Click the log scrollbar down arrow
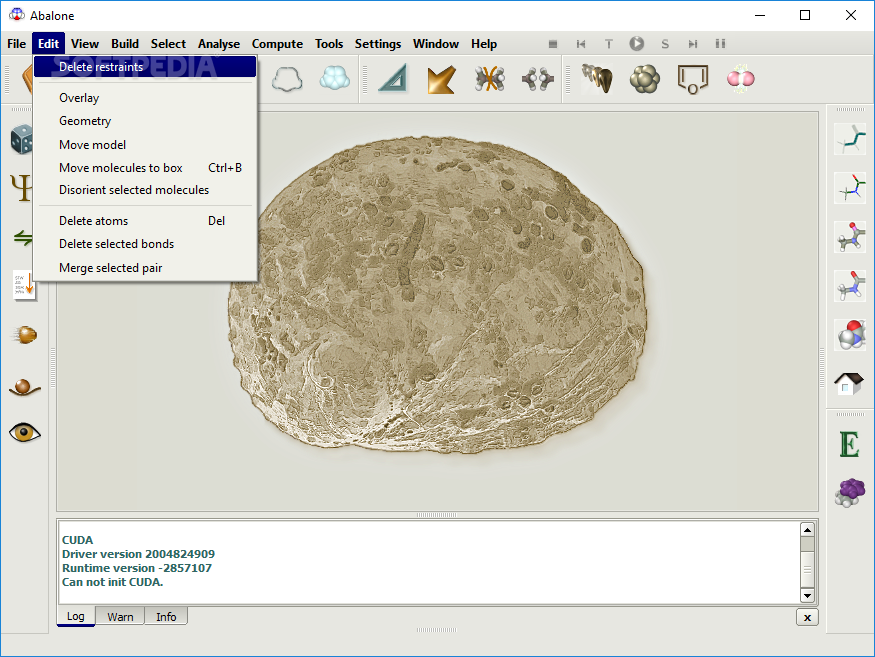The image size is (875, 657). point(807,596)
